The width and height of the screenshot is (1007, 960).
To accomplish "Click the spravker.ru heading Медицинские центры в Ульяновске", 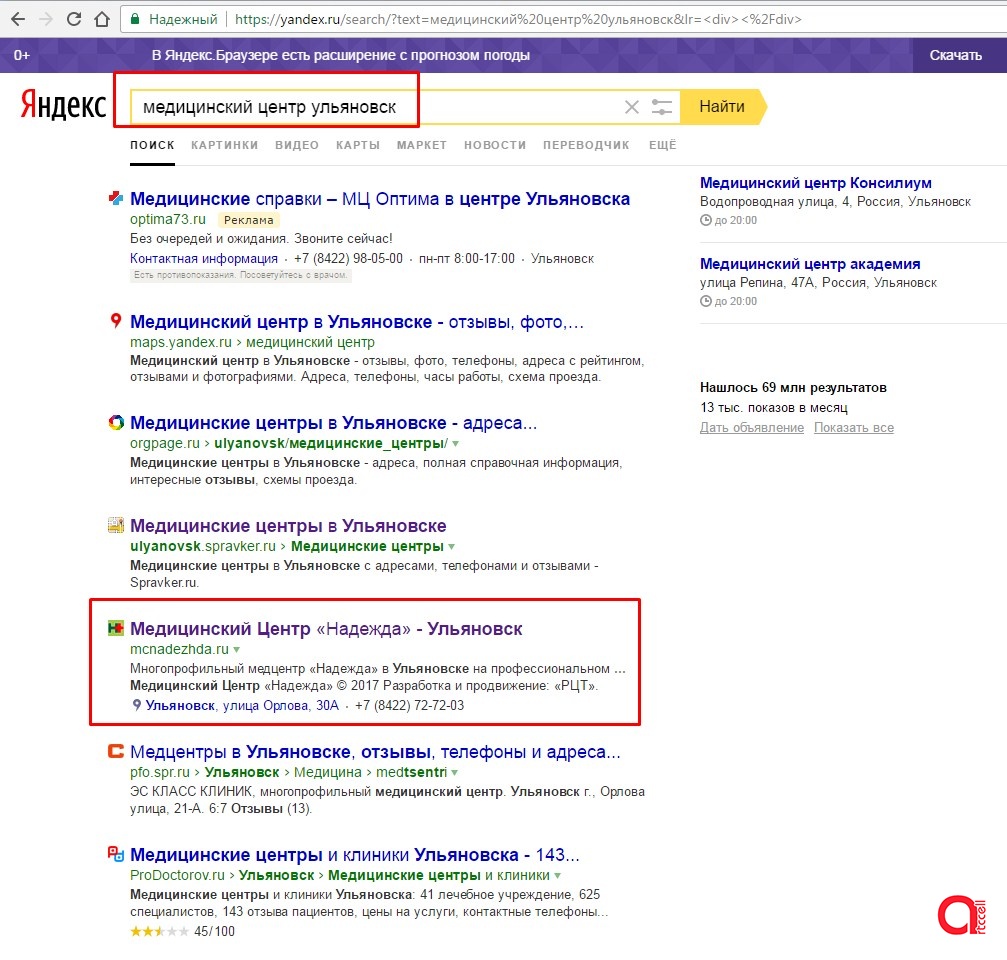I will point(288,525).
